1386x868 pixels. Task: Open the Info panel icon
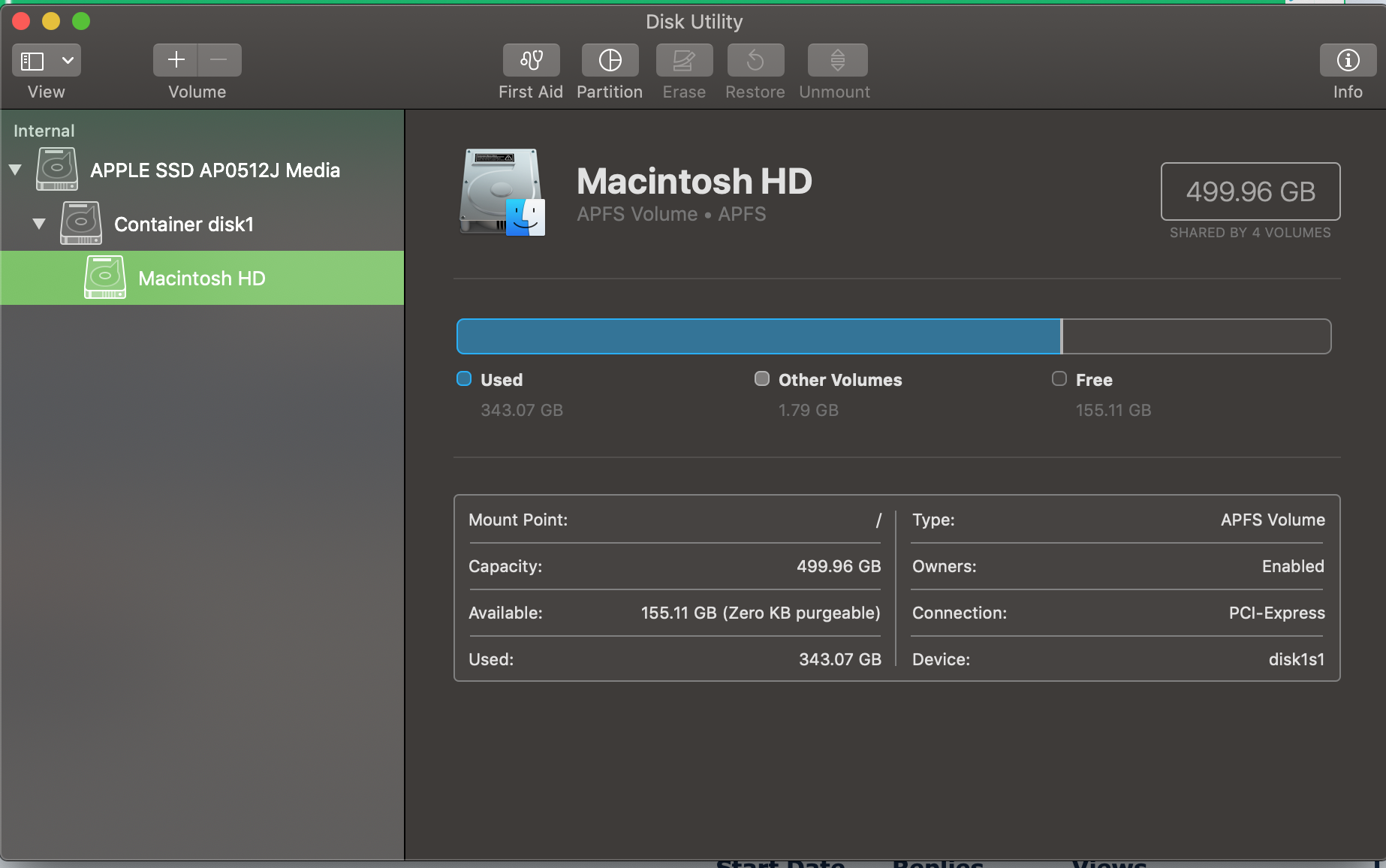[x=1348, y=60]
